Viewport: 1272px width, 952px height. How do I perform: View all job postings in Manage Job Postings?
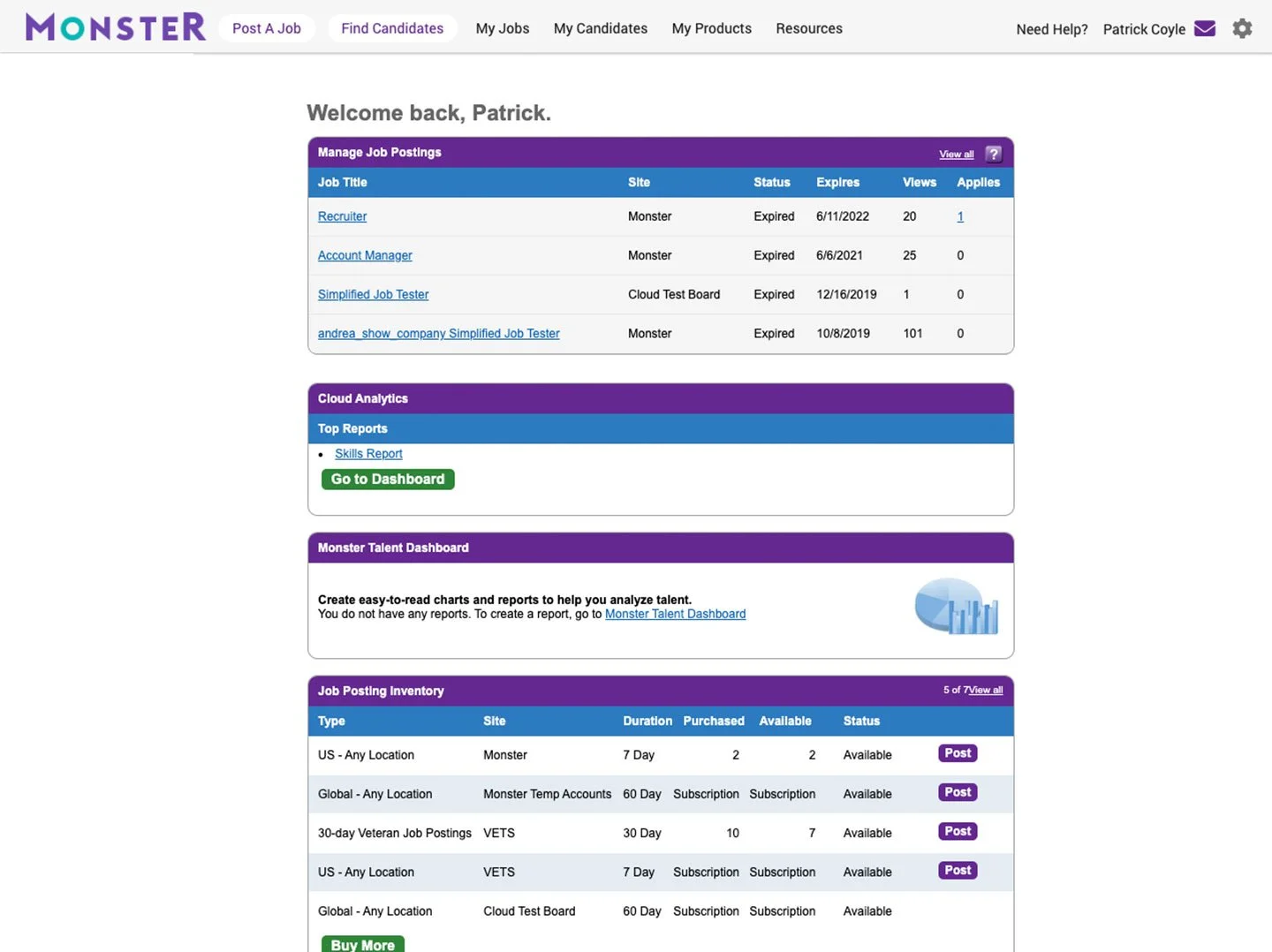[x=957, y=155]
